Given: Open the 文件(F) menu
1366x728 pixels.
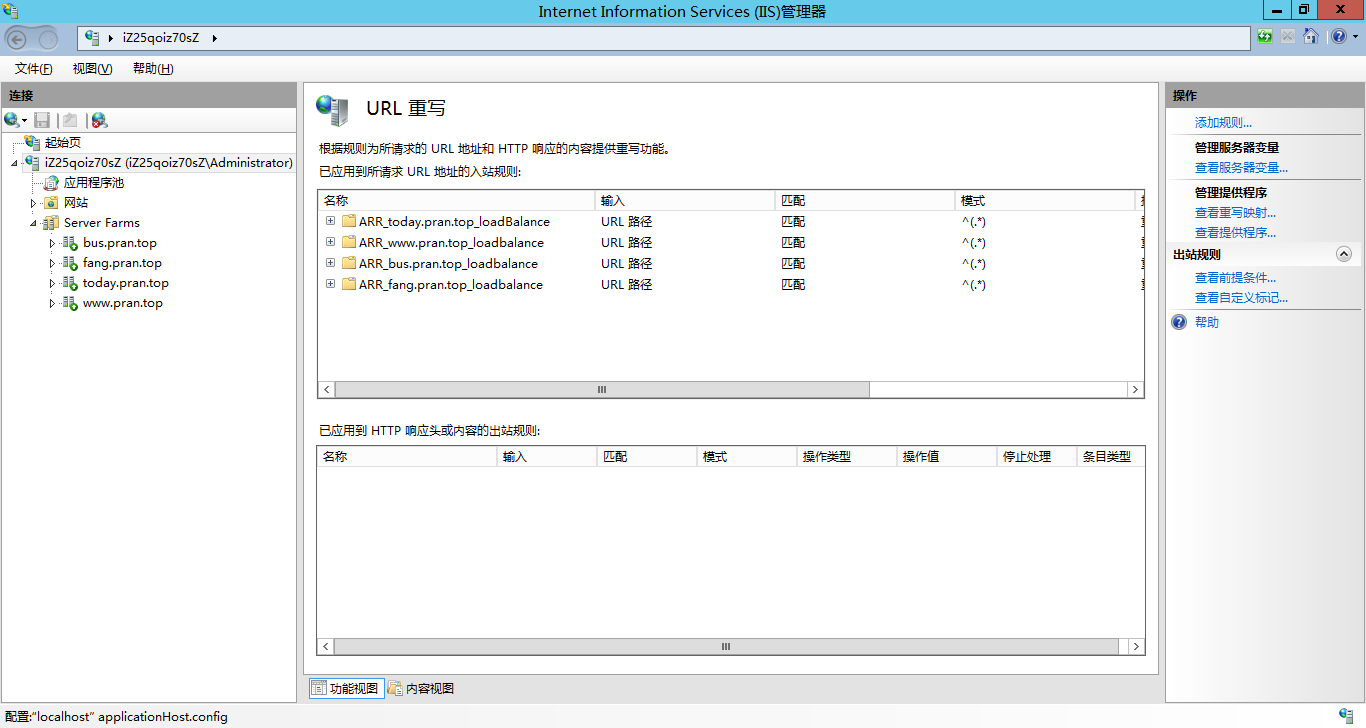Looking at the screenshot, I should pos(33,69).
